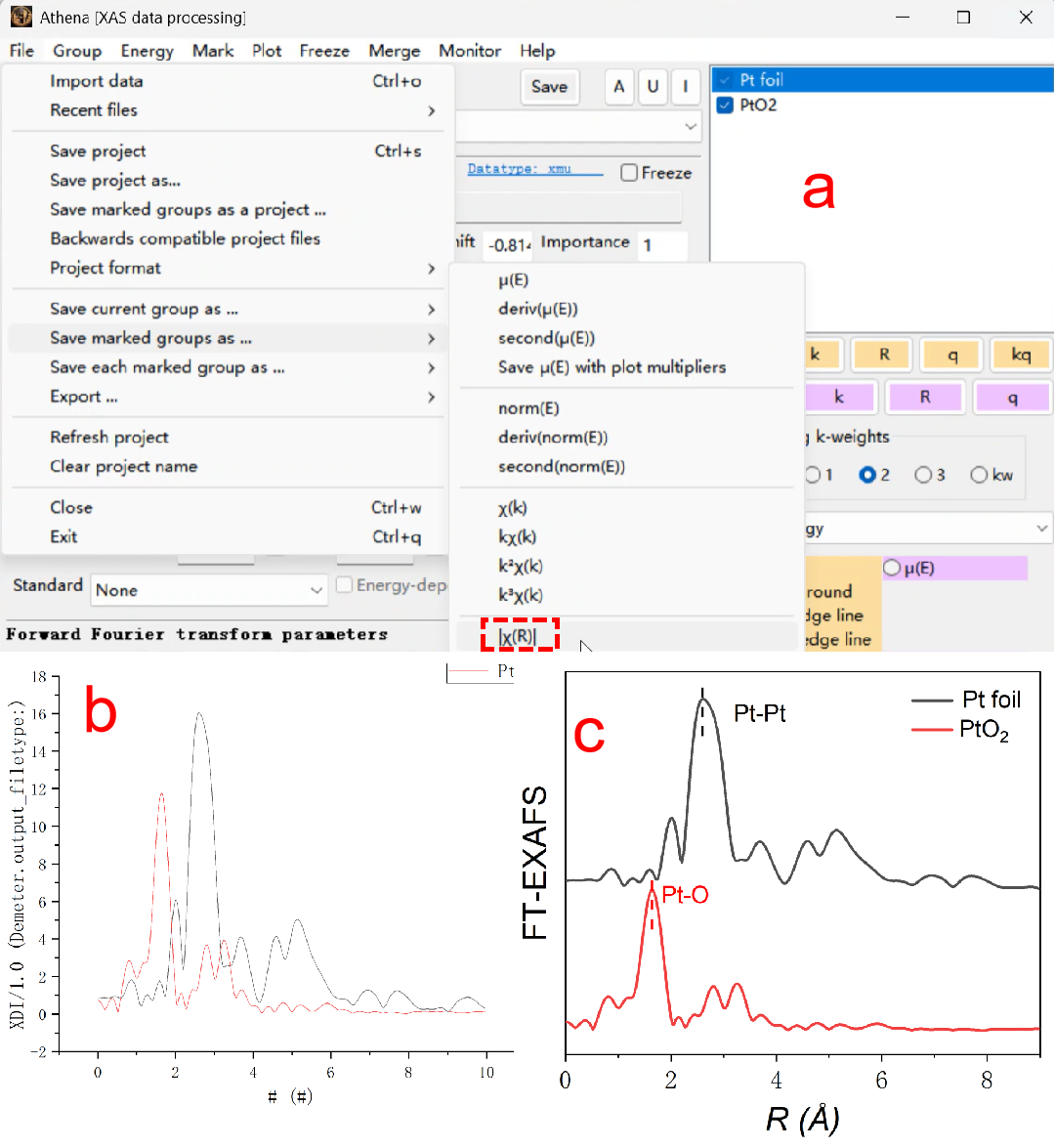Click the purple q plot button
The width and height of the screenshot is (1055, 1148).
tap(1013, 398)
